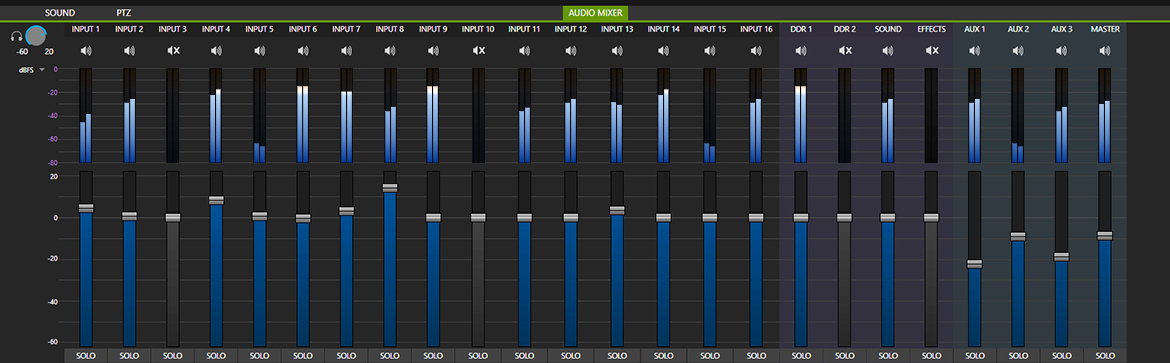Image resolution: width=1170 pixels, height=363 pixels.
Task: Mute the MASTER output speaker
Action: [x=1104, y=51]
